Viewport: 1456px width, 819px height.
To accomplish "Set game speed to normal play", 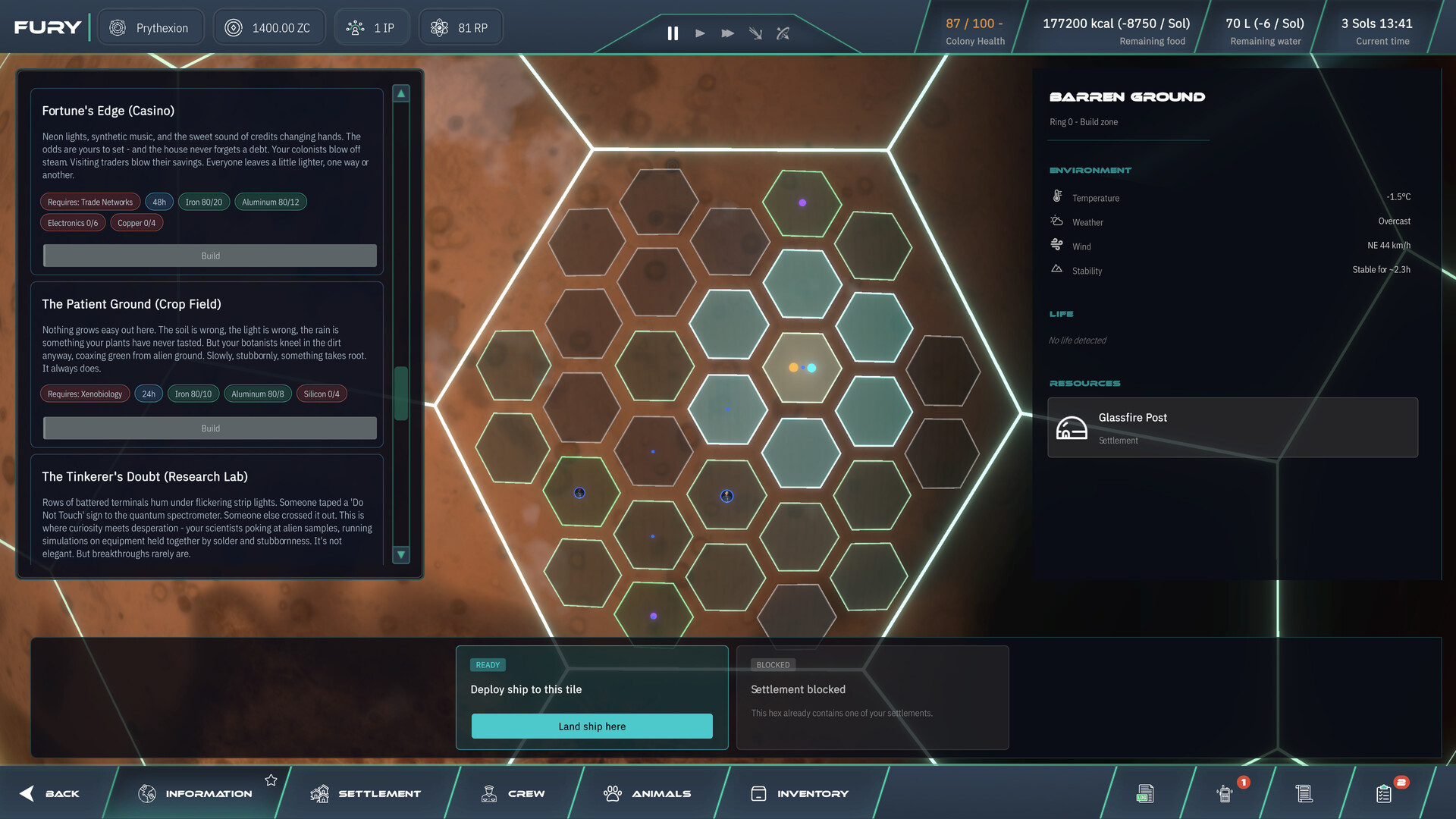I will (700, 33).
